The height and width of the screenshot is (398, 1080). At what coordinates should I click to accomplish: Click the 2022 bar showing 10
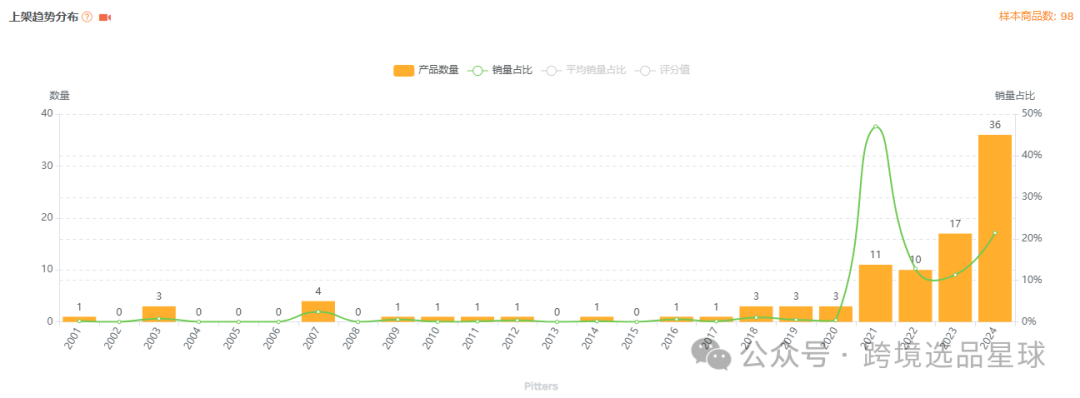(915, 295)
